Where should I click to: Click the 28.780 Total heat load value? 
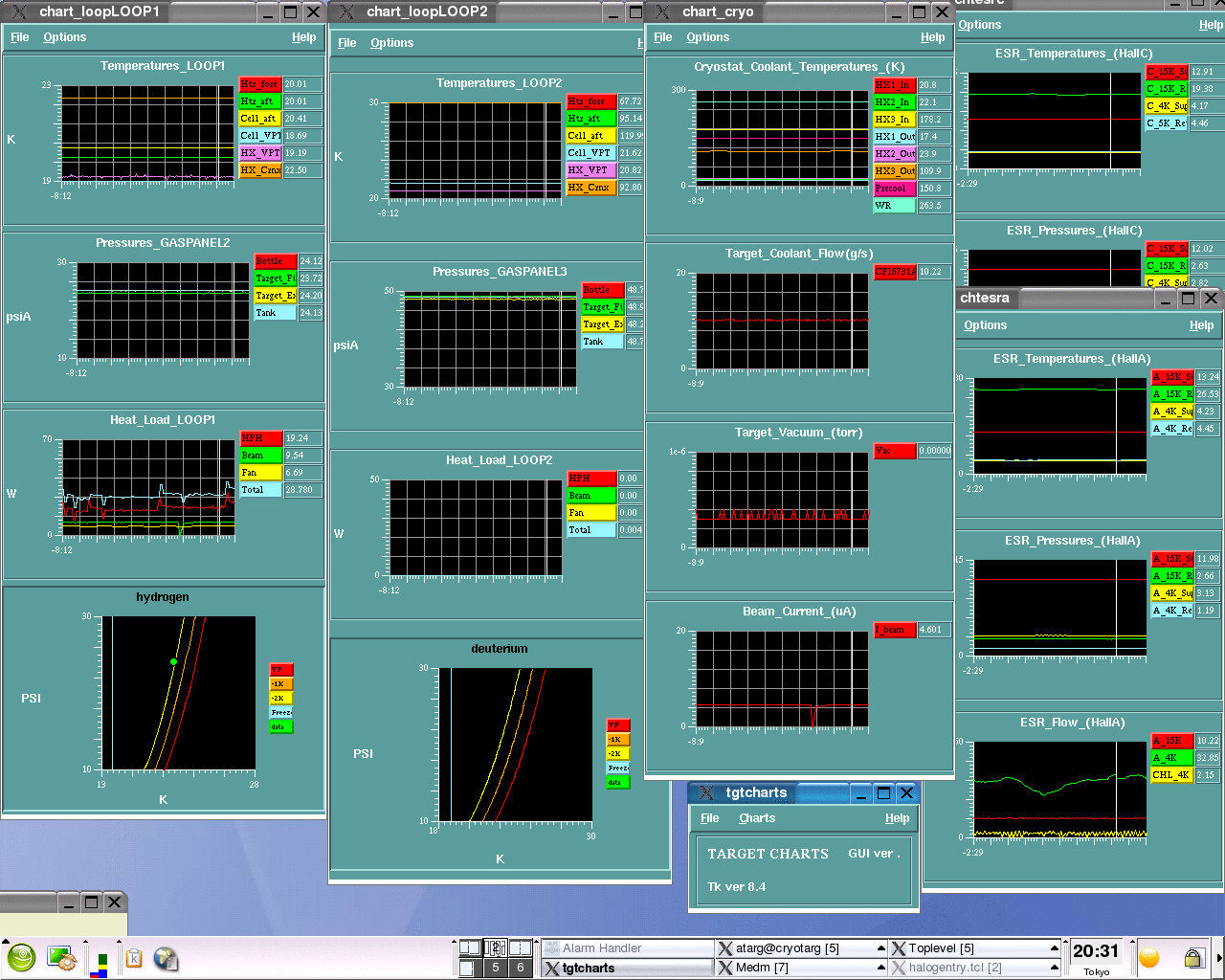tap(302, 490)
